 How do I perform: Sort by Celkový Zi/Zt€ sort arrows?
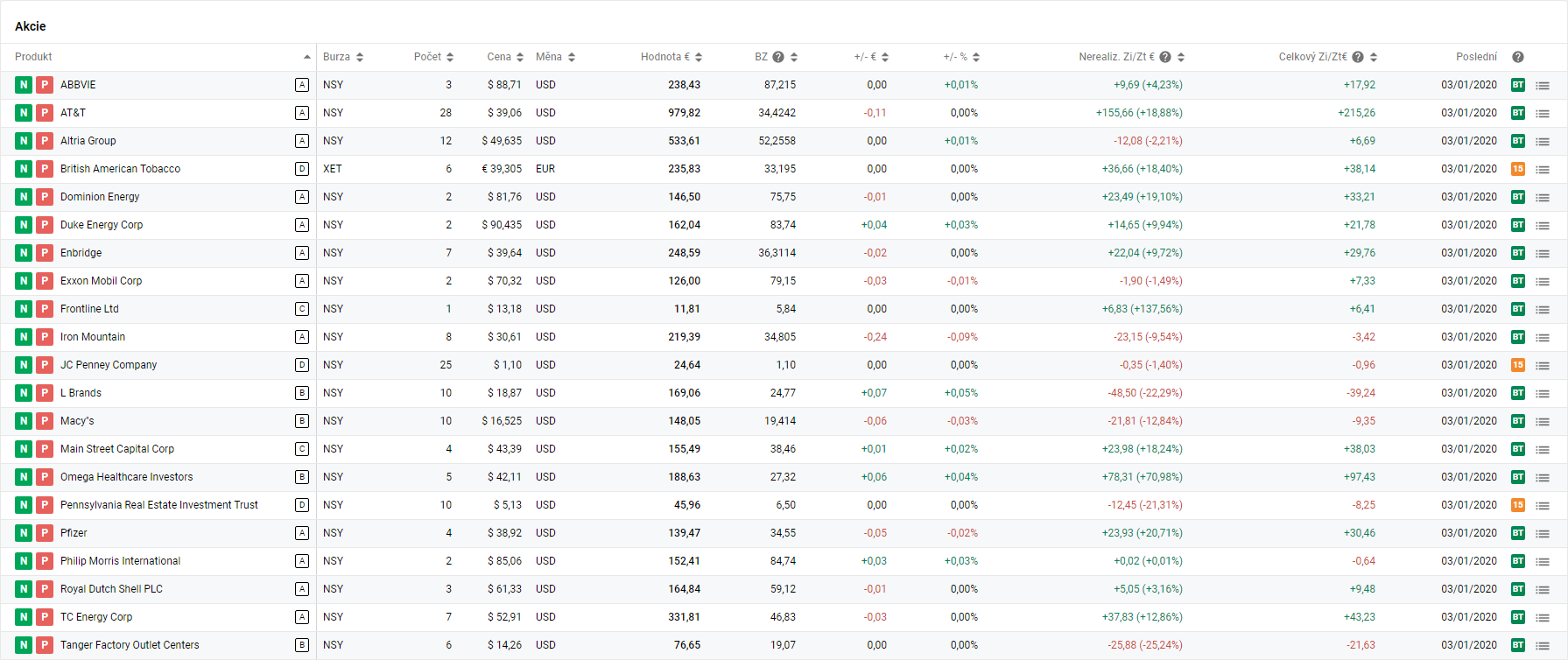1374,57
